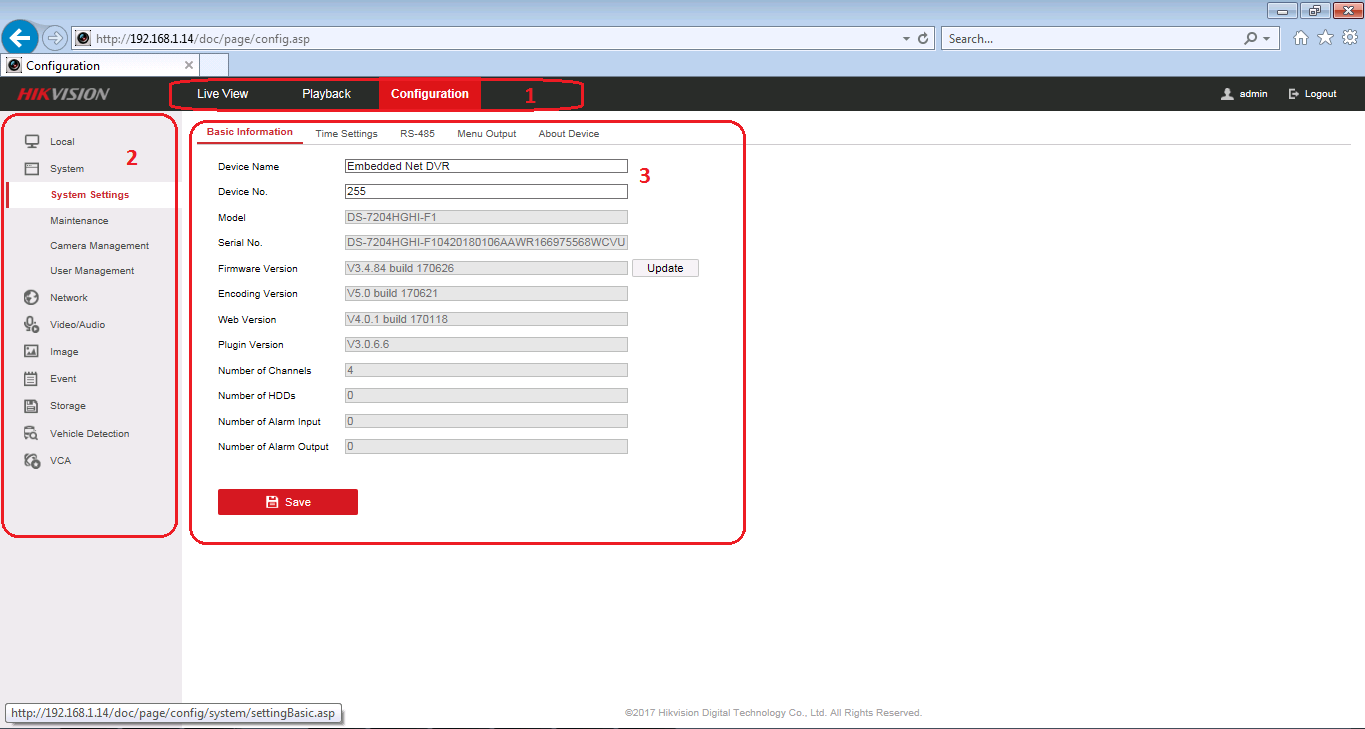This screenshot has width=1365, height=729.
Task: Click the Local monitor icon in sidebar
Action: [32, 141]
